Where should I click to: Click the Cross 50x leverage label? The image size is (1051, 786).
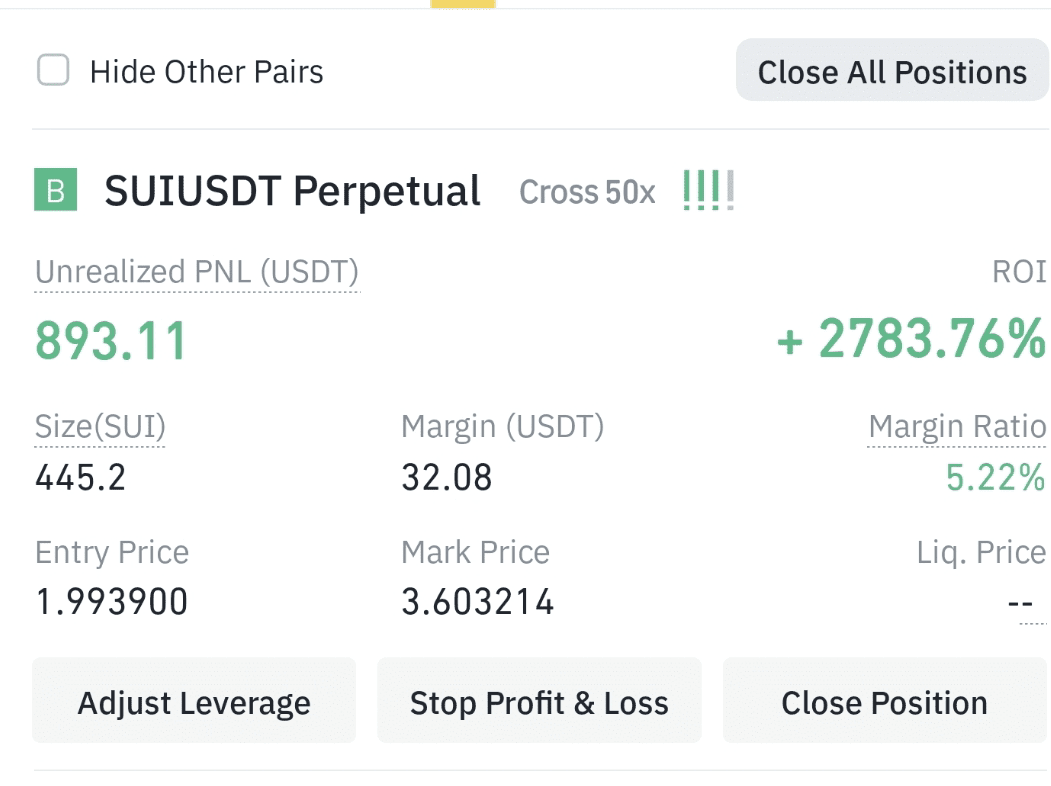pyautogui.click(x=587, y=192)
